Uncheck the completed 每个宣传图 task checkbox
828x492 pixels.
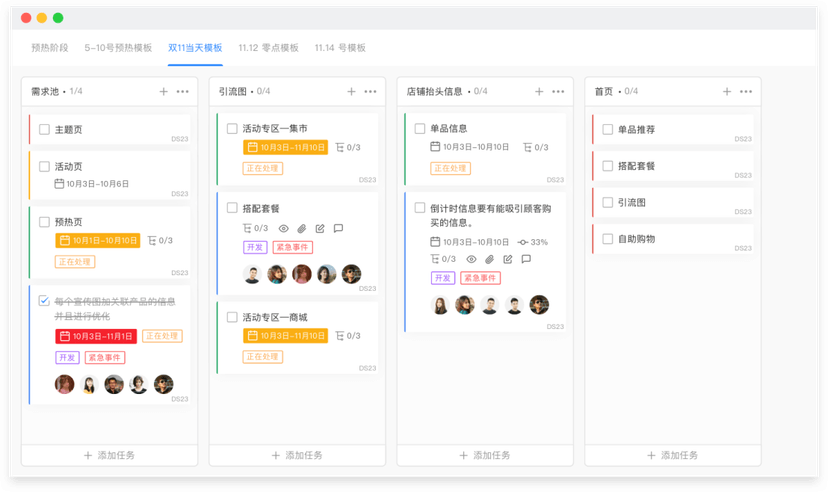pyautogui.click(x=44, y=301)
